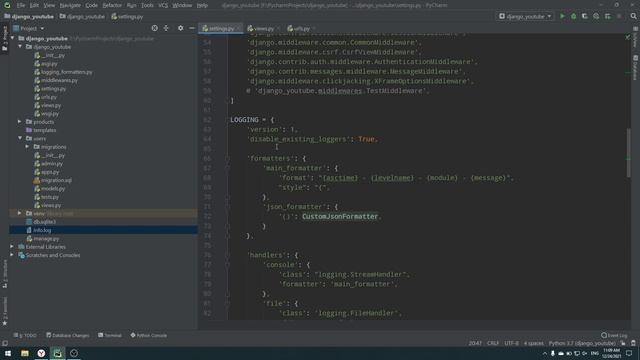Open the Refactor menu

(112, 5)
